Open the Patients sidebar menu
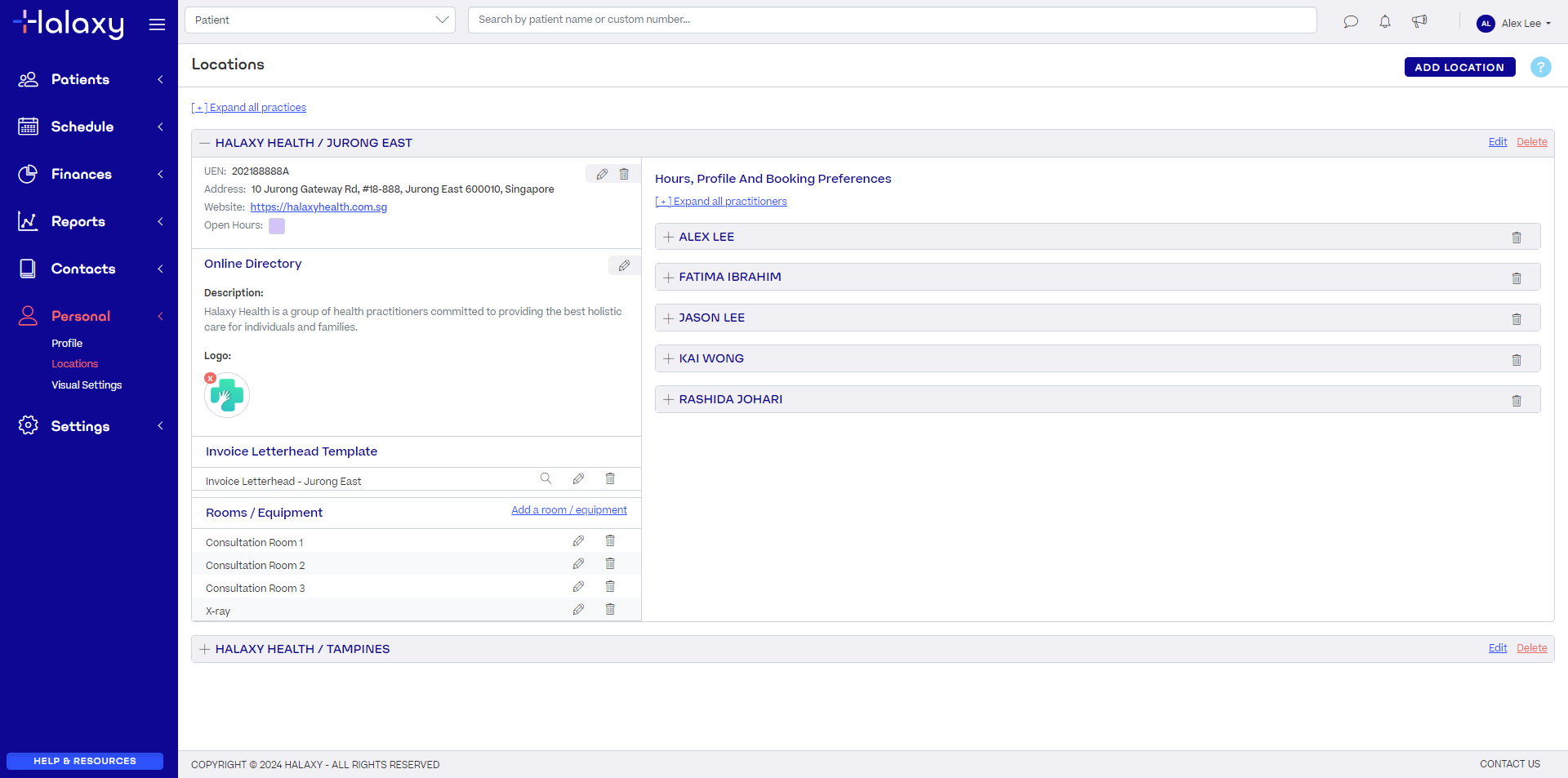This screenshot has width=1568, height=778. [x=89, y=79]
